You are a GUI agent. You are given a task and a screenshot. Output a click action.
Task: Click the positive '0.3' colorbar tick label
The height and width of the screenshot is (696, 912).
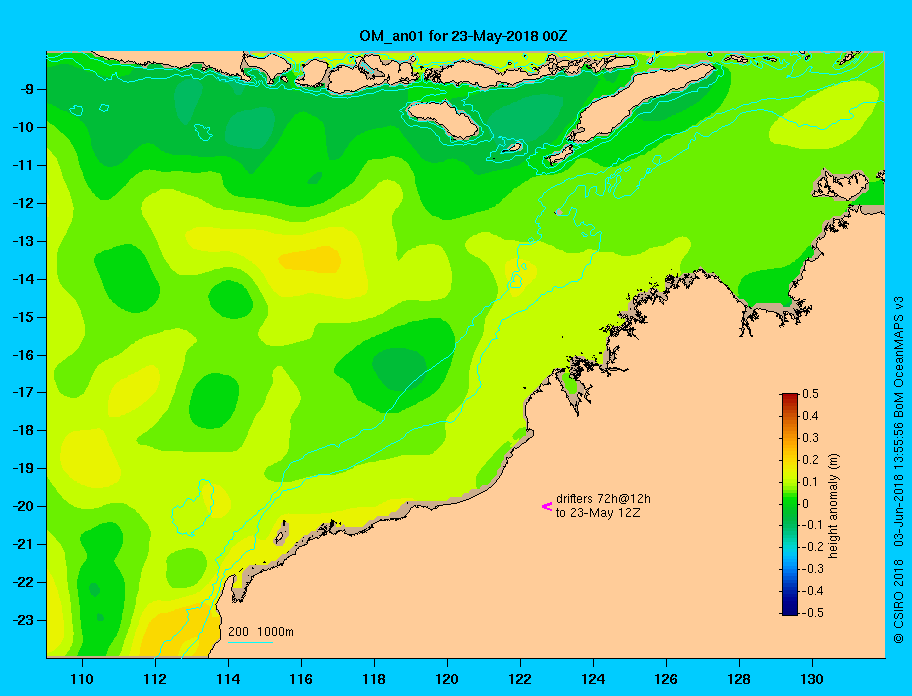(x=810, y=438)
